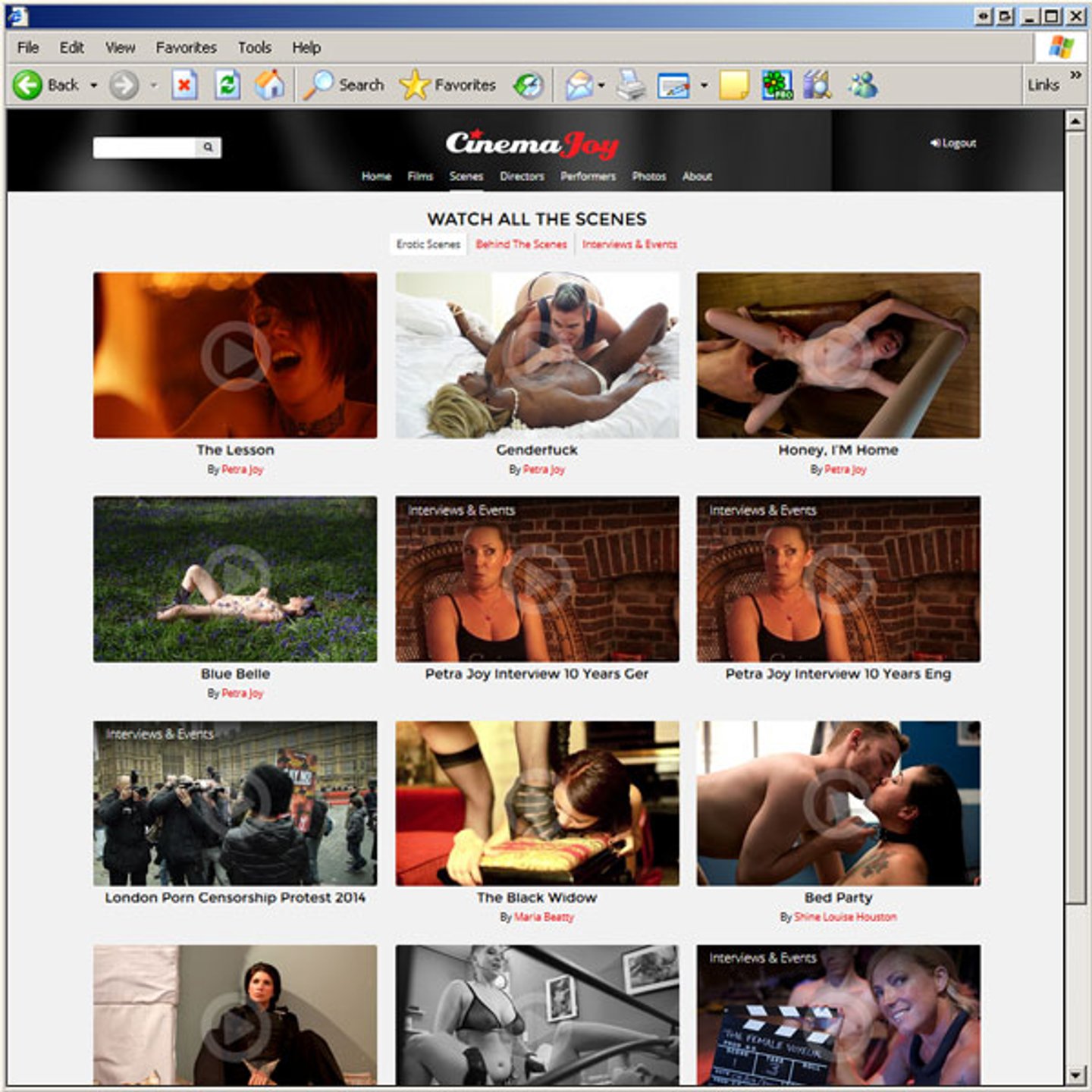The height and width of the screenshot is (1092, 1092).
Task: Go to browser Home page icon
Action: click(269, 85)
